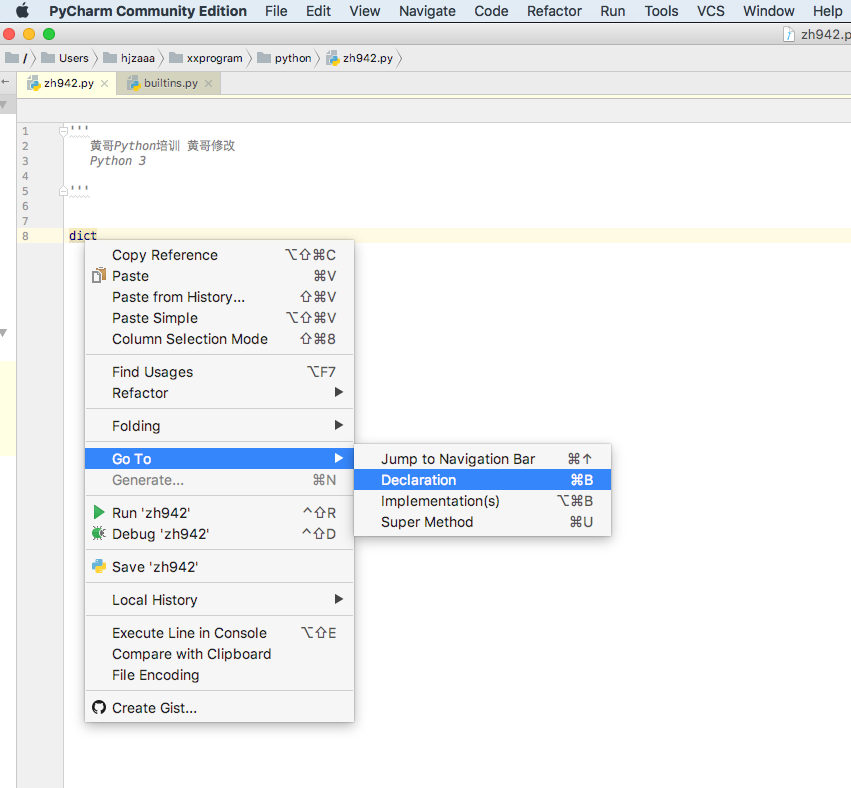Click Find Usages in the context menu
Image resolution: width=851 pixels, height=788 pixels.
click(219, 372)
